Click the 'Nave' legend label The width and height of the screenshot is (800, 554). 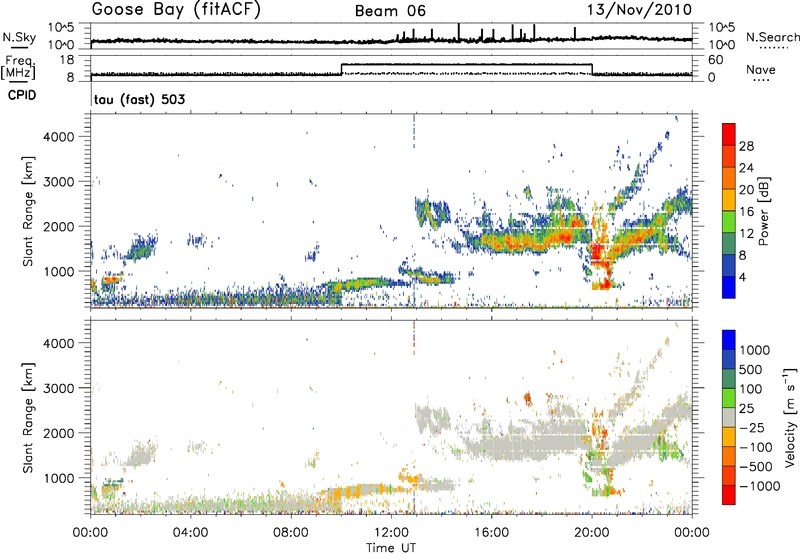coord(761,69)
